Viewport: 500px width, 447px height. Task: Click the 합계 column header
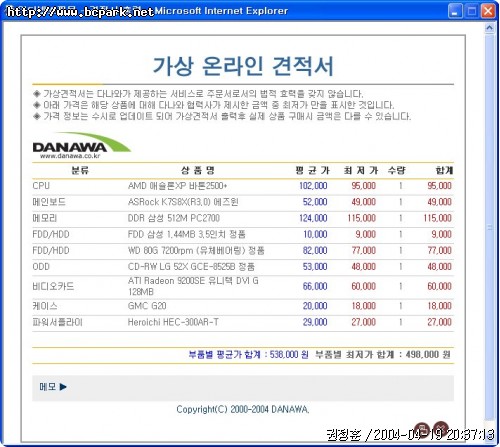(x=444, y=171)
